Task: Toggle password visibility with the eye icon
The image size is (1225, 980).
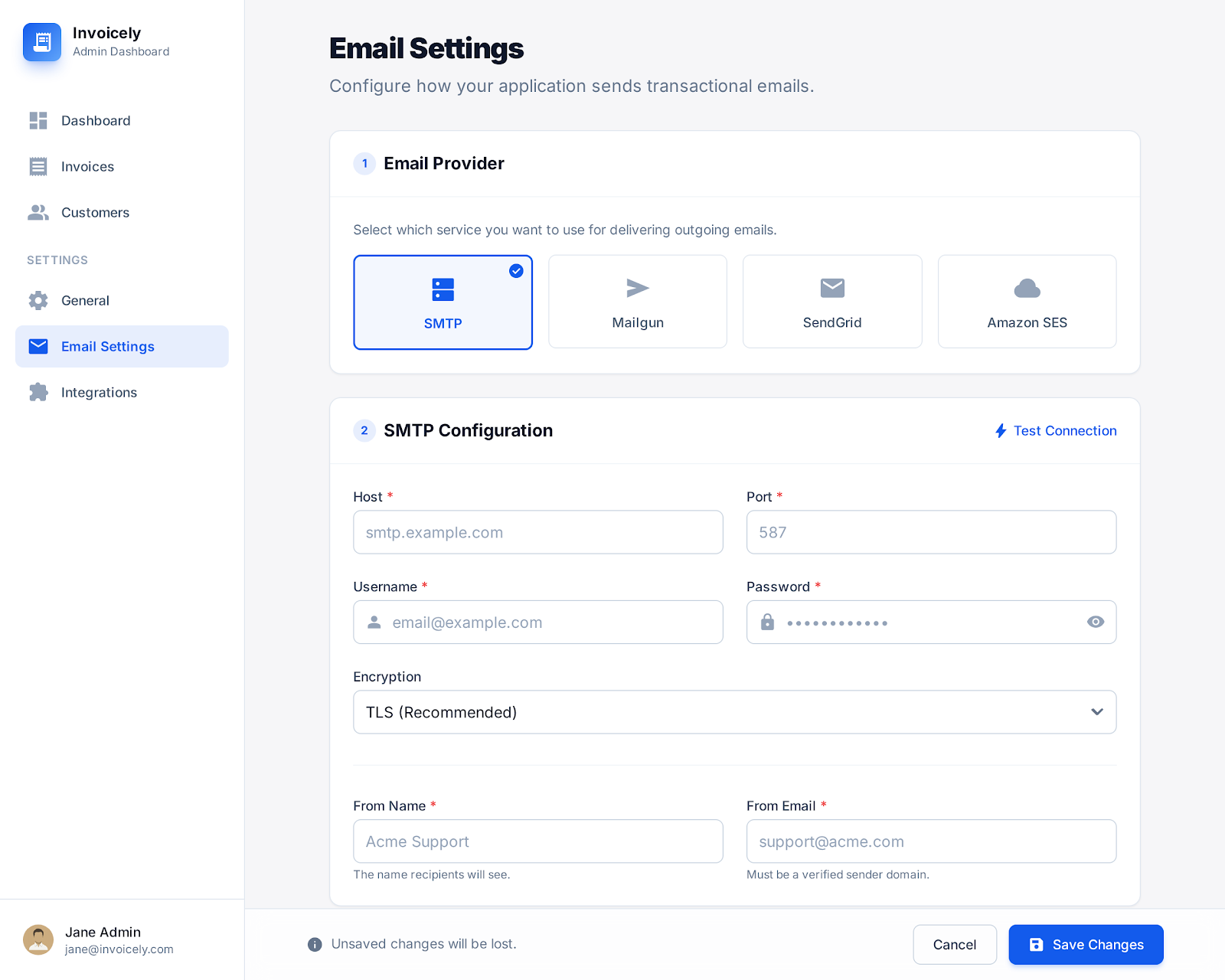Action: (x=1096, y=622)
